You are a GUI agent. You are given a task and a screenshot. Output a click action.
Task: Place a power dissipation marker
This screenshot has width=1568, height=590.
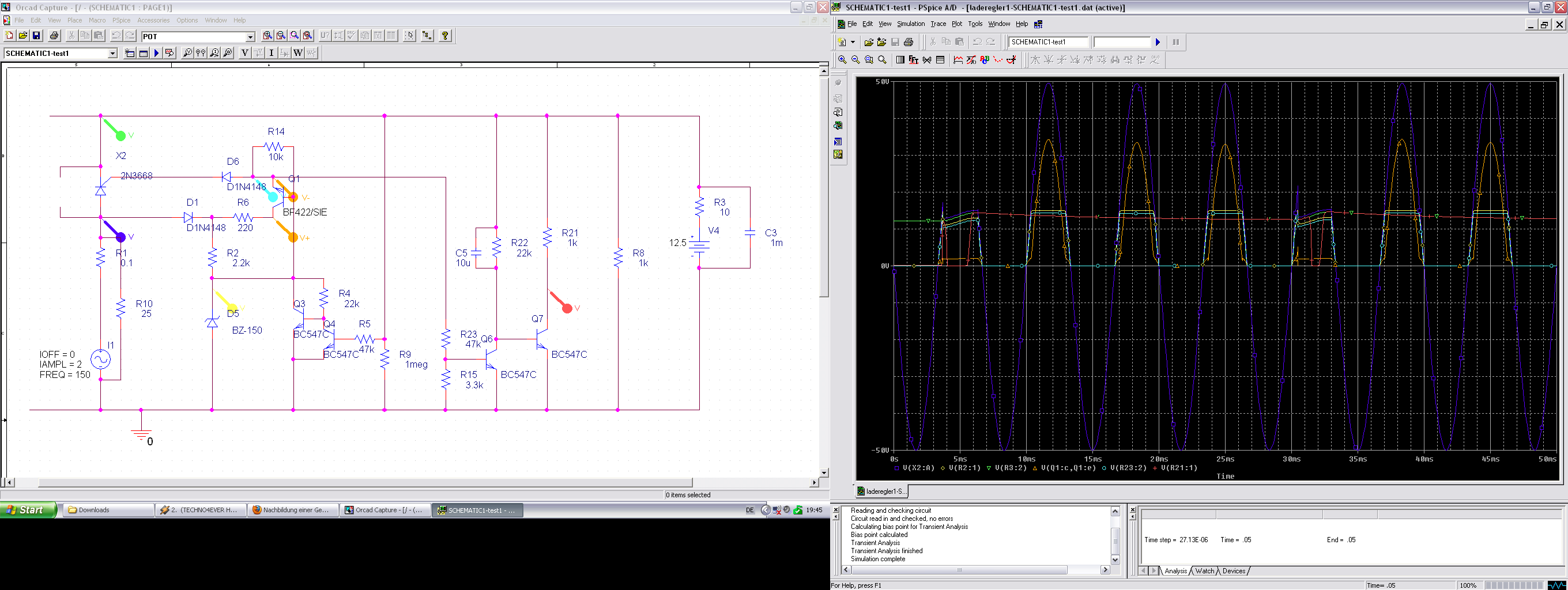tap(228, 53)
